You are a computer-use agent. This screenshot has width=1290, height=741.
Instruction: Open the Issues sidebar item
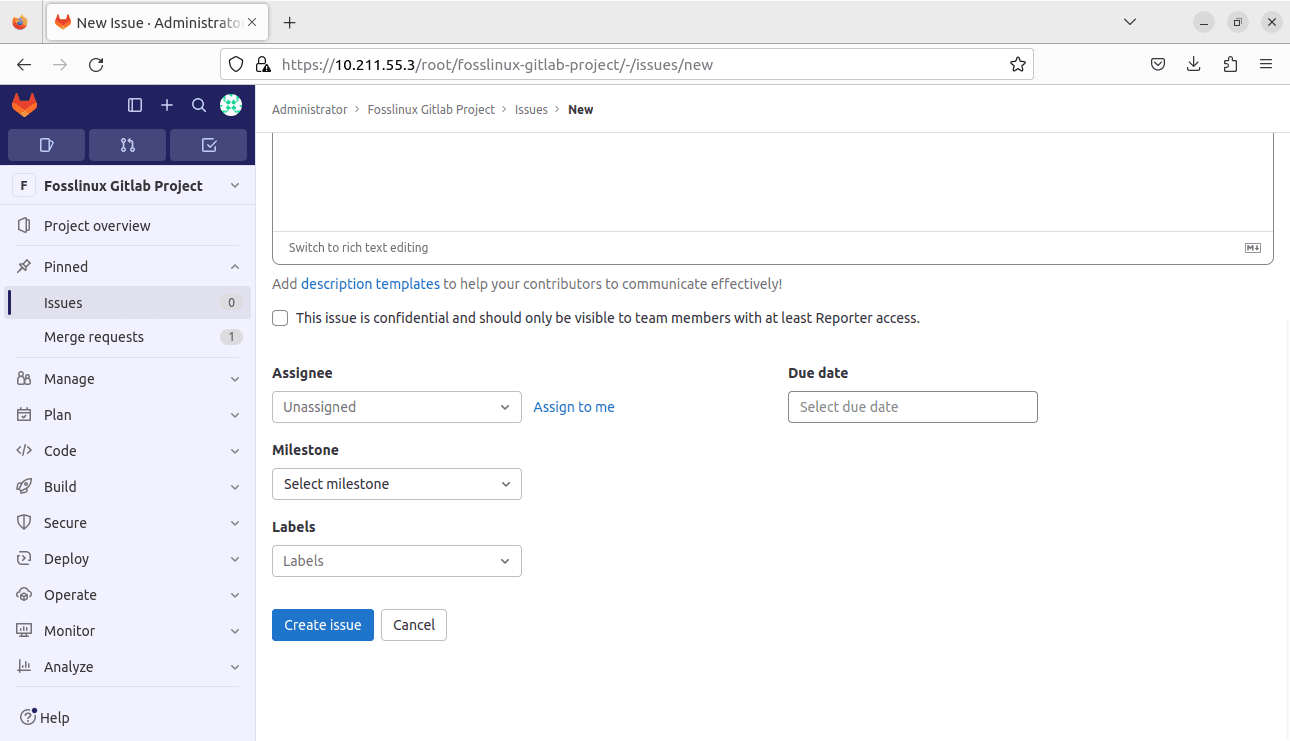[128, 303]
